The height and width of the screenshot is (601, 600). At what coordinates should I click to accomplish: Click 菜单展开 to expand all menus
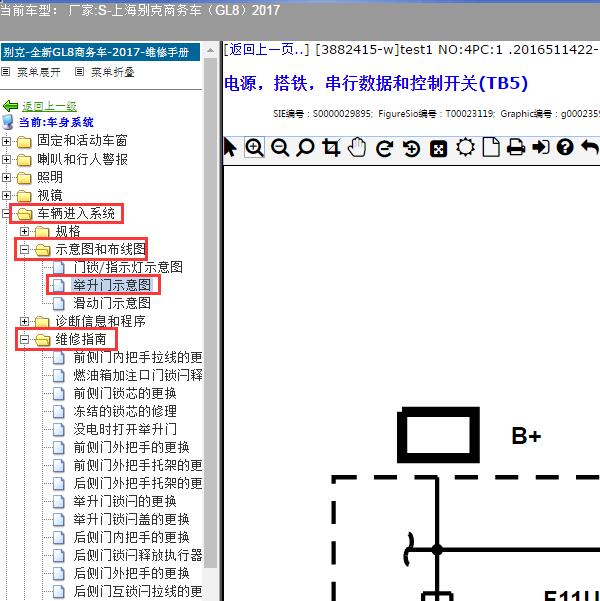click(39, 72)
